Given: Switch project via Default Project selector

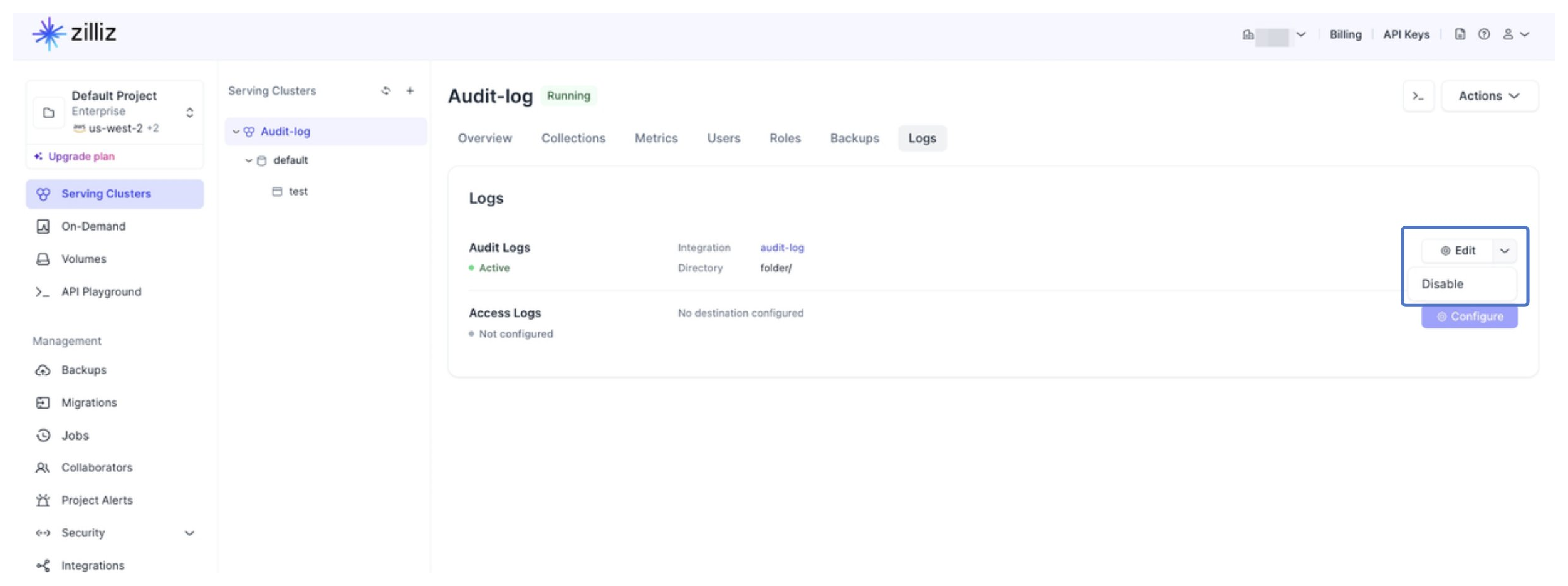Looking at the screenshot, I should click(x=115, y=112).
